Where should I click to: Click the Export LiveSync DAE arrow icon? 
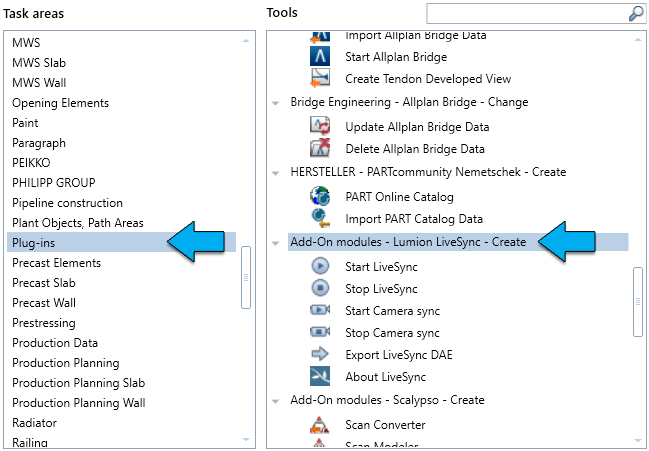tap(320, 353)
